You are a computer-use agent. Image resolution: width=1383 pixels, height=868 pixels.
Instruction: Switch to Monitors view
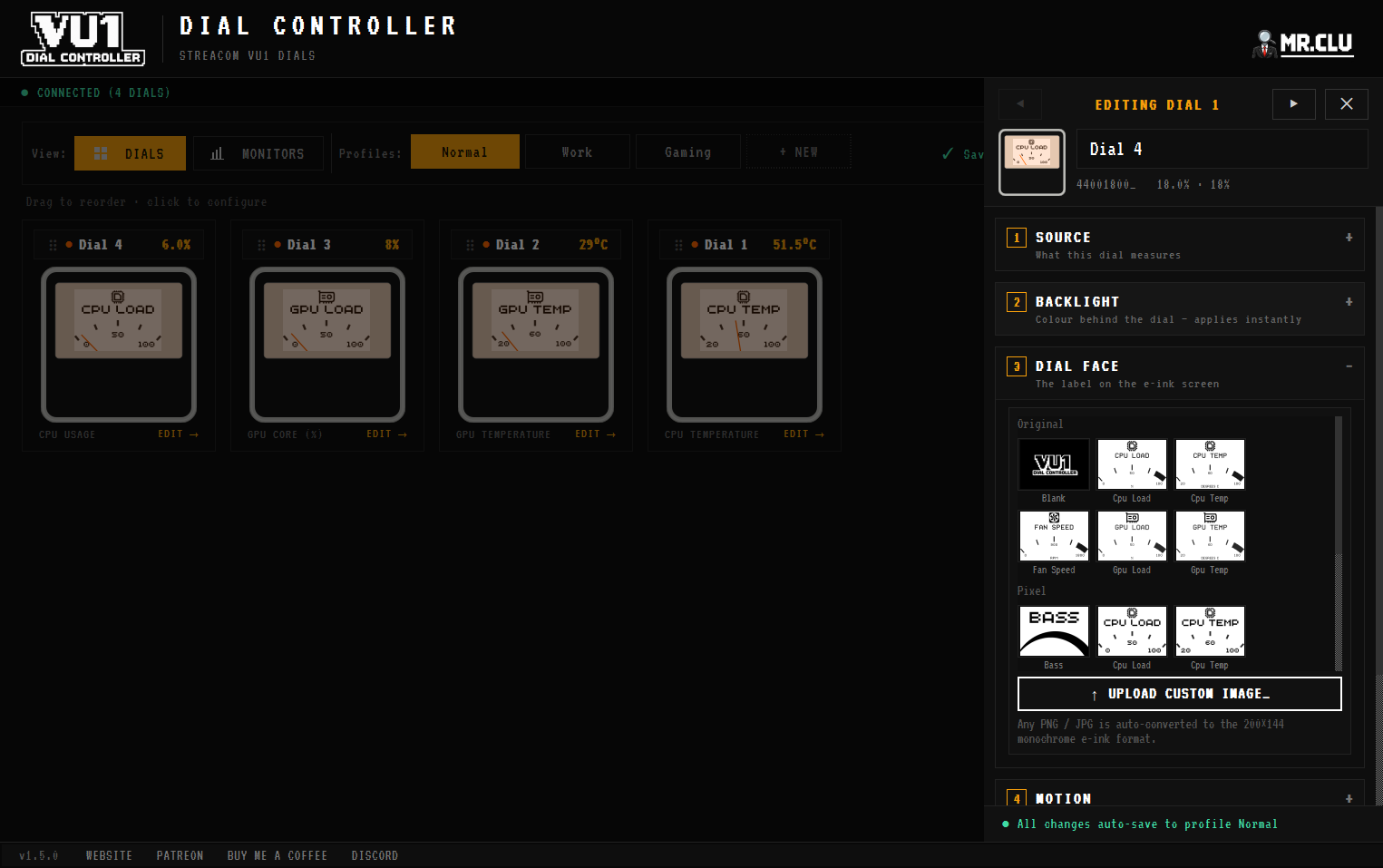pos(258,153)
